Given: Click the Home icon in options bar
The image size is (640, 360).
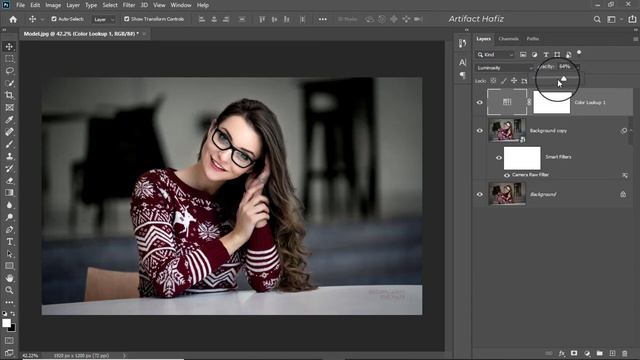Looking at the screenshot, I should tap(13, 19).
